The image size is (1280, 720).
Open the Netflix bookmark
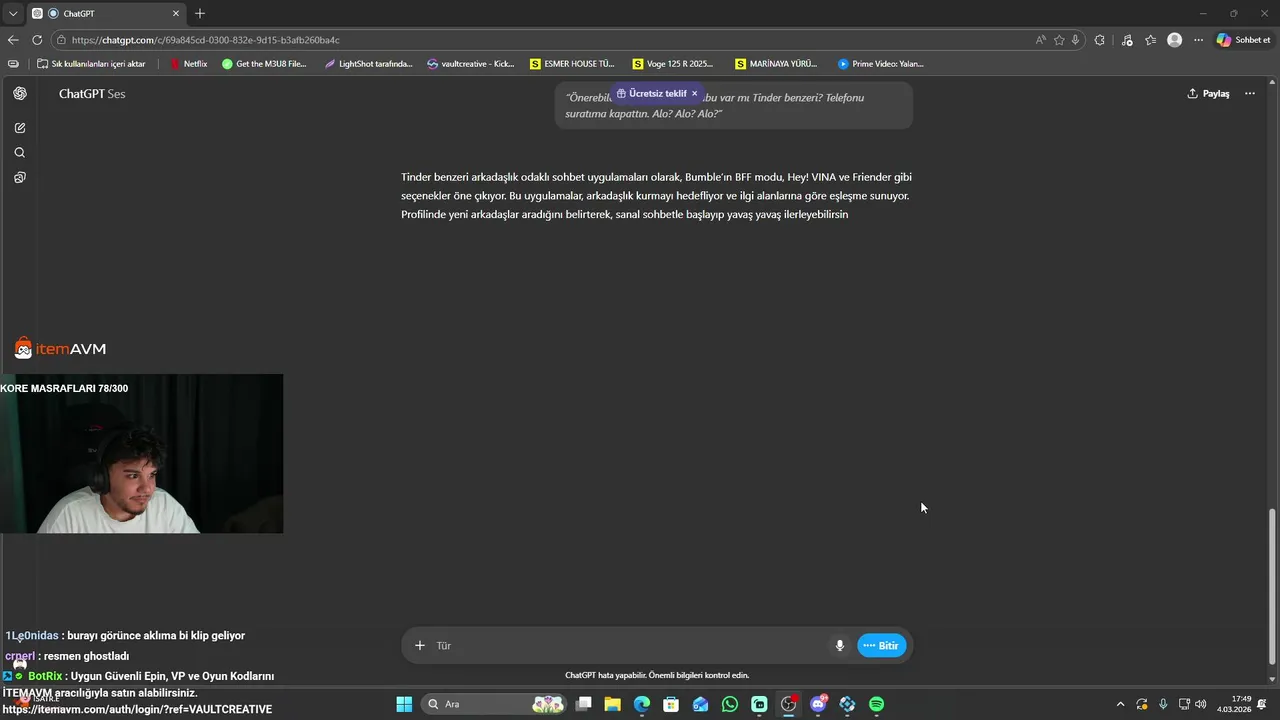(x=188, y=64)
